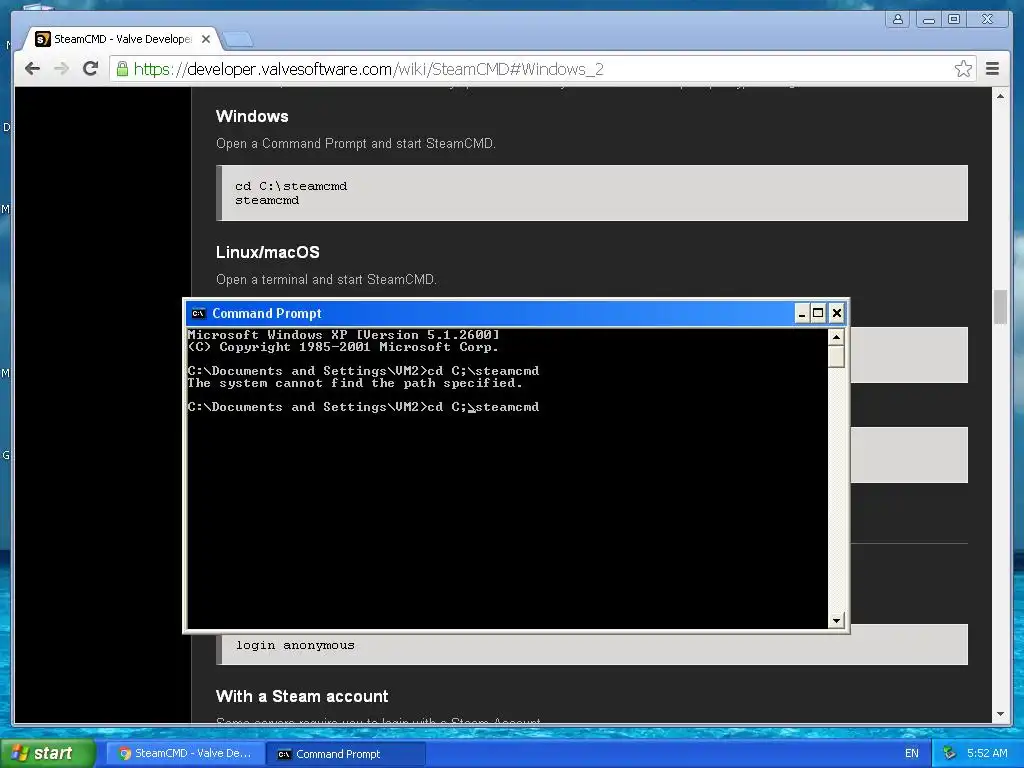Click the 'Microsoft Windows XP [Version' line

click(x=344, y=335)
